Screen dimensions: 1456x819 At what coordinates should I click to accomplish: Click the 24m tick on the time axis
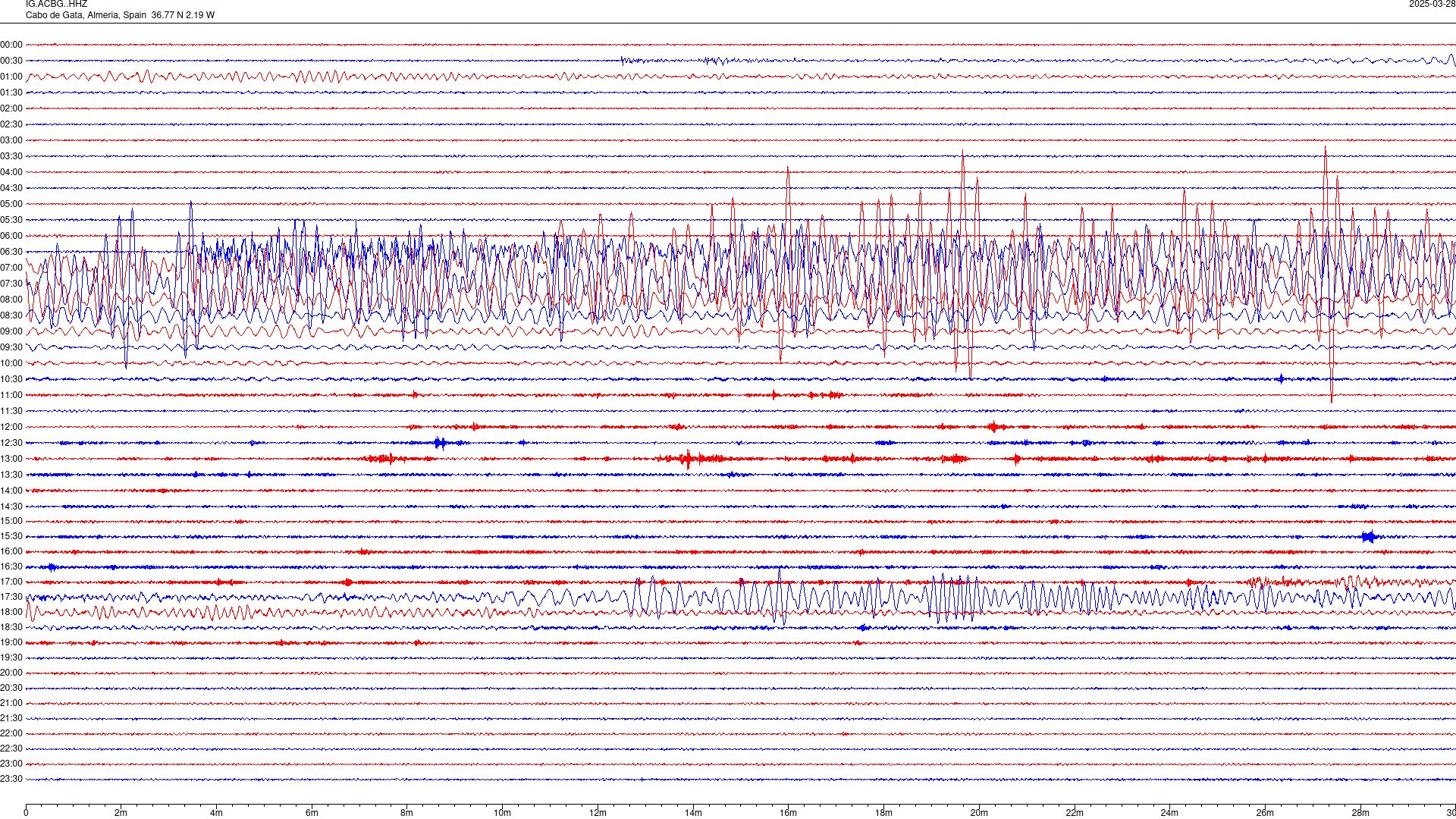pyautogui.click(x=1169, y=813)
